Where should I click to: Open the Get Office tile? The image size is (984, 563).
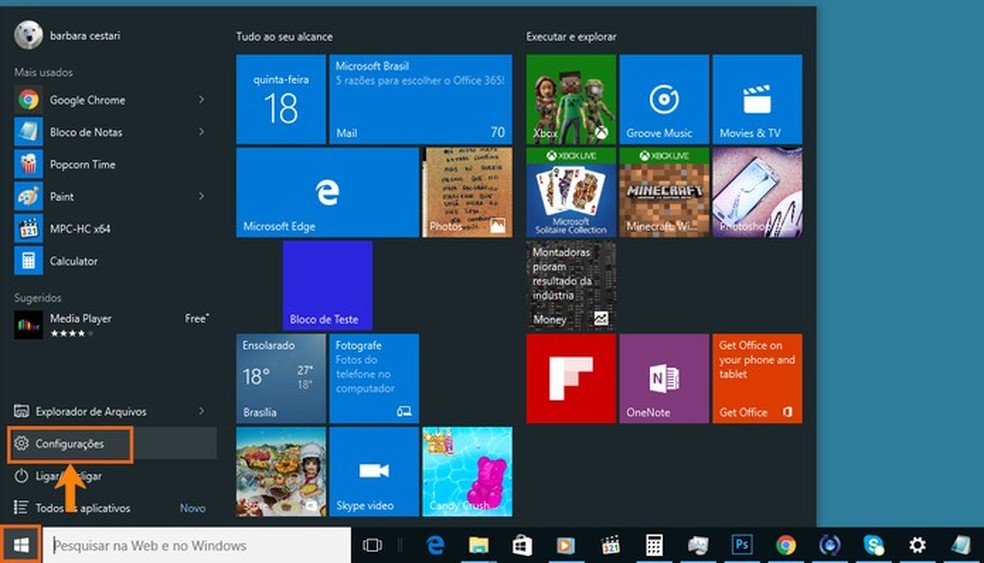(757, 378)
